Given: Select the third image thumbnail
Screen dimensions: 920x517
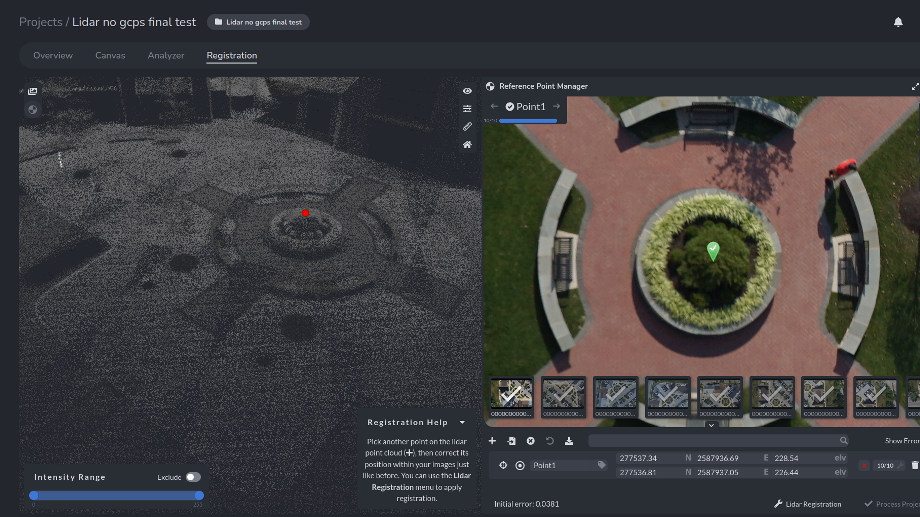Looking at the screenshot, I should [615, 397].
